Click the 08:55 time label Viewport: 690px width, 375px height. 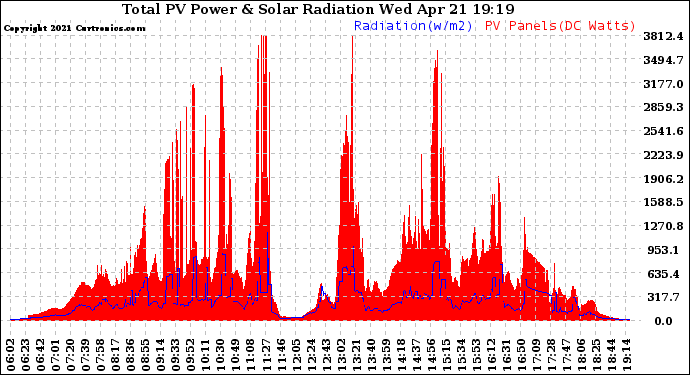(145, 354)
